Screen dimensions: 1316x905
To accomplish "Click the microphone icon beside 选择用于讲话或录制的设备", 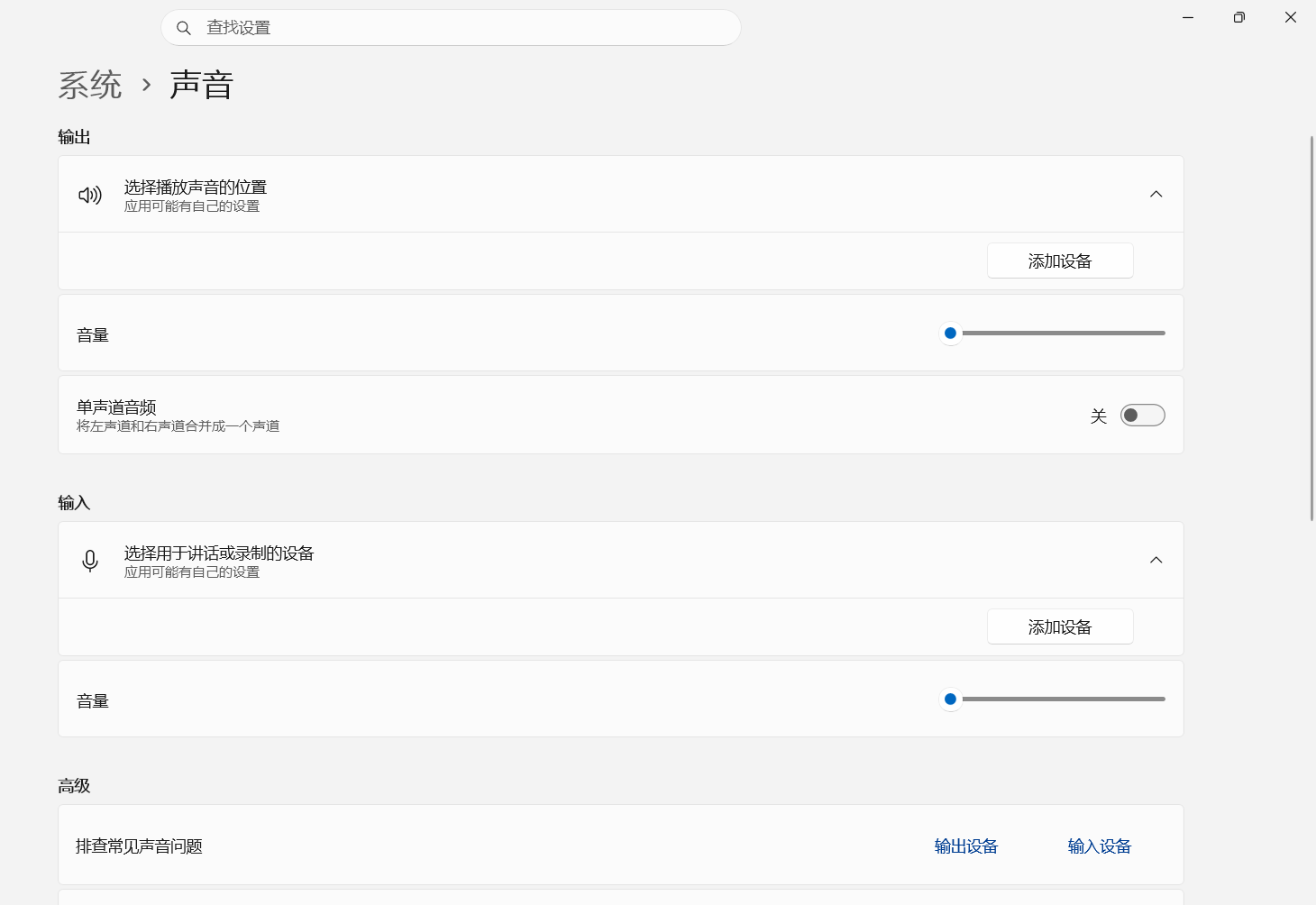I will 90,561.
